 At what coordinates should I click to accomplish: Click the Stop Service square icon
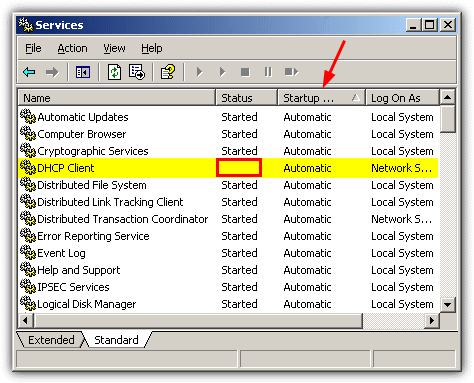245,72
